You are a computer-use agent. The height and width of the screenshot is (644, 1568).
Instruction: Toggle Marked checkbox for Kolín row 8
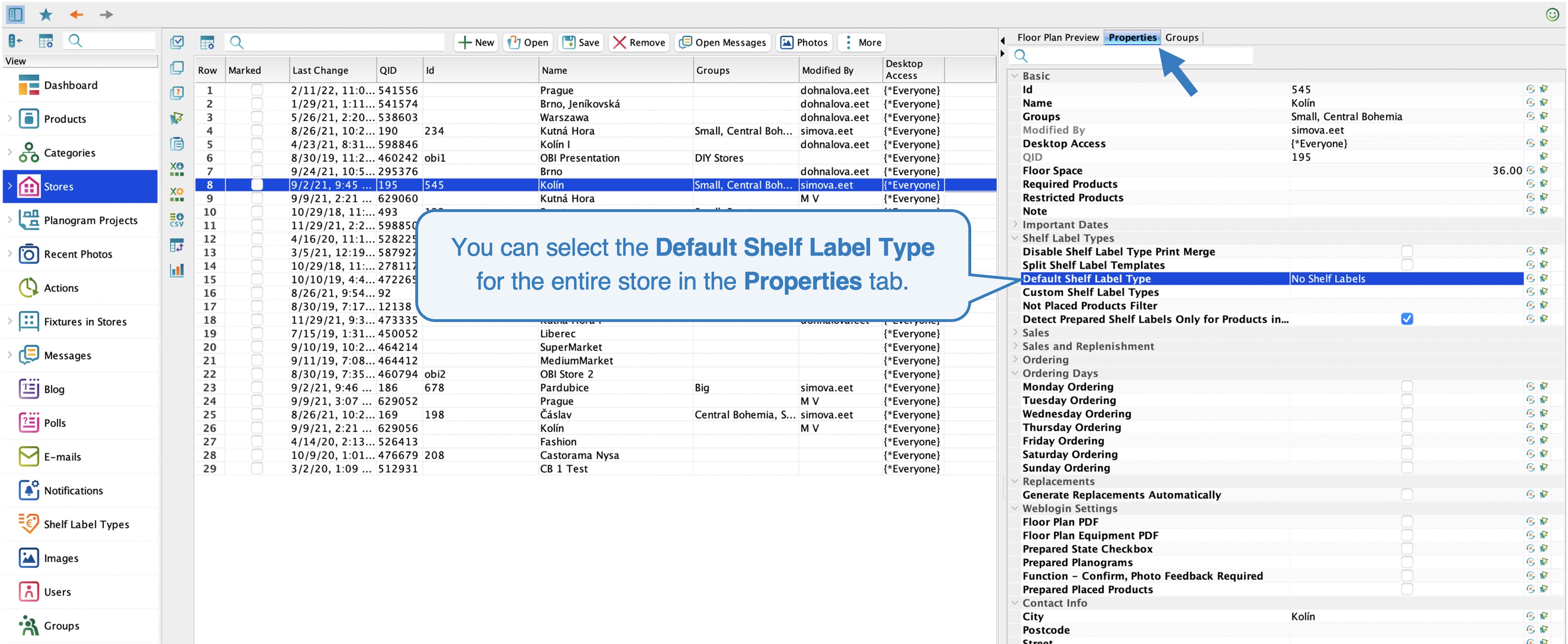coord(257,185)
